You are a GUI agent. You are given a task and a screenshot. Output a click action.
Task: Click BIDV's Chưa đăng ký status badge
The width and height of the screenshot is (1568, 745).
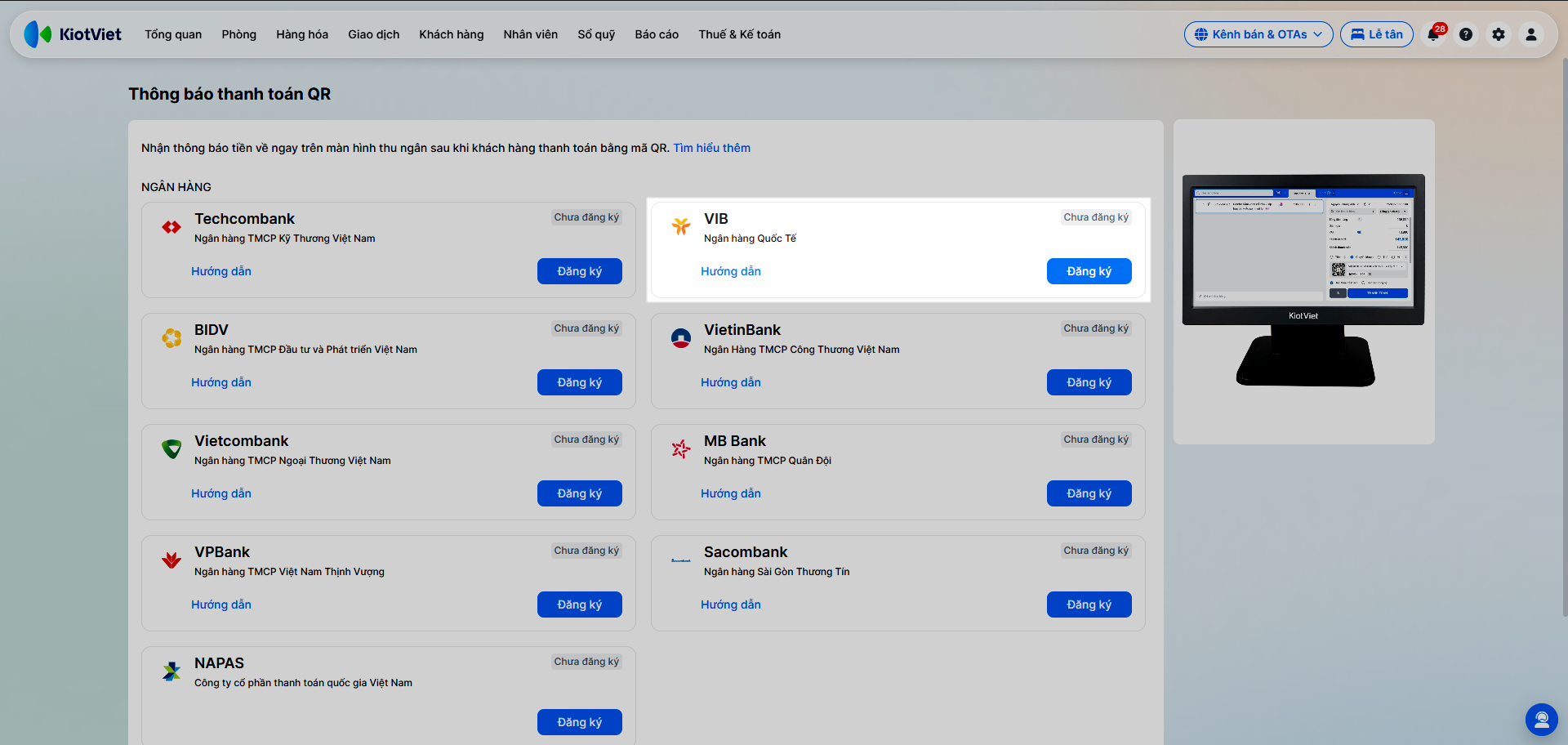[x=586, y=328]
